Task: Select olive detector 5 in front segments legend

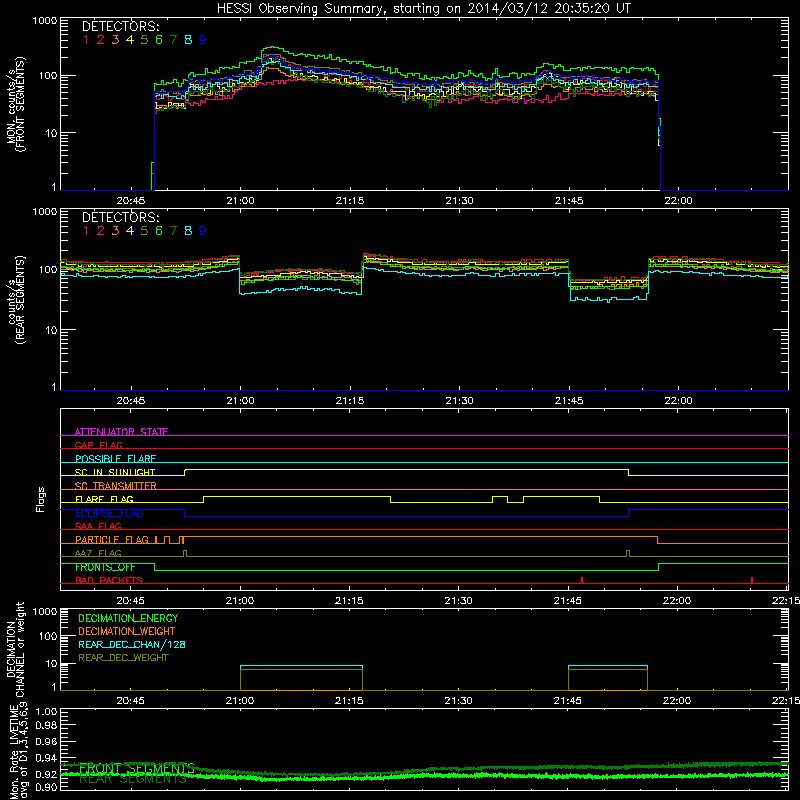Action: (144, 40)
